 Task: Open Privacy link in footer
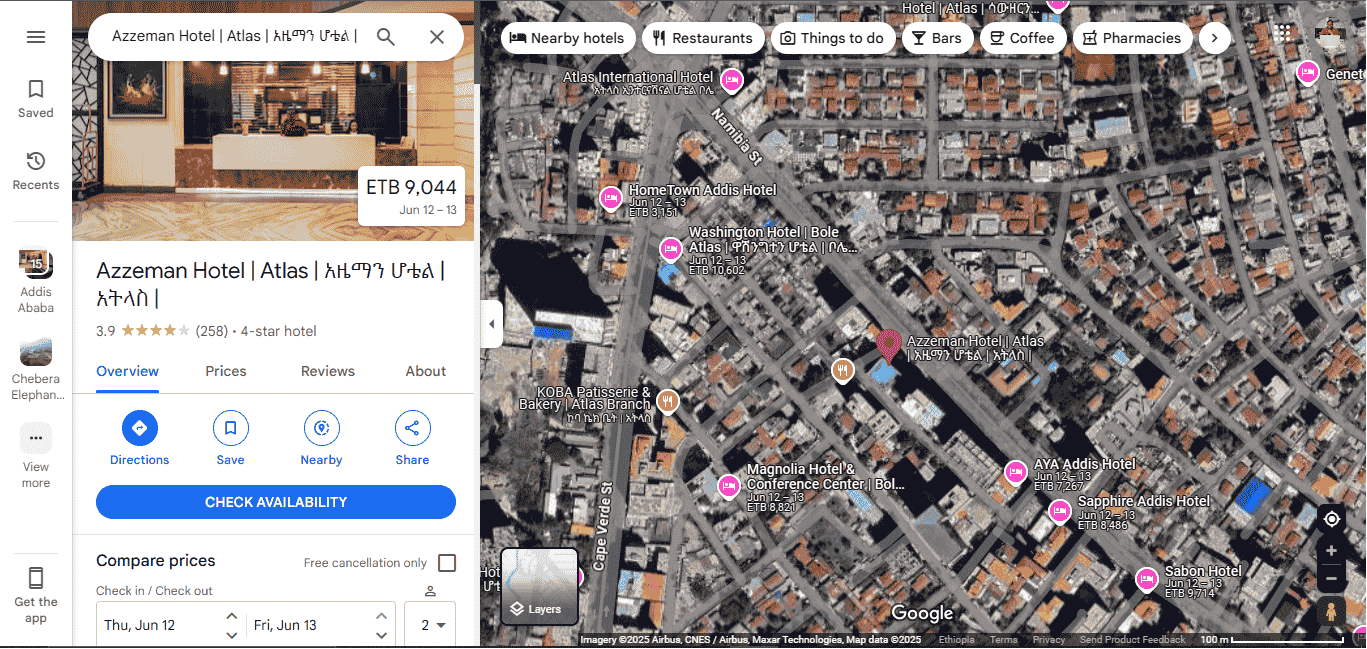coord(1049,640)
